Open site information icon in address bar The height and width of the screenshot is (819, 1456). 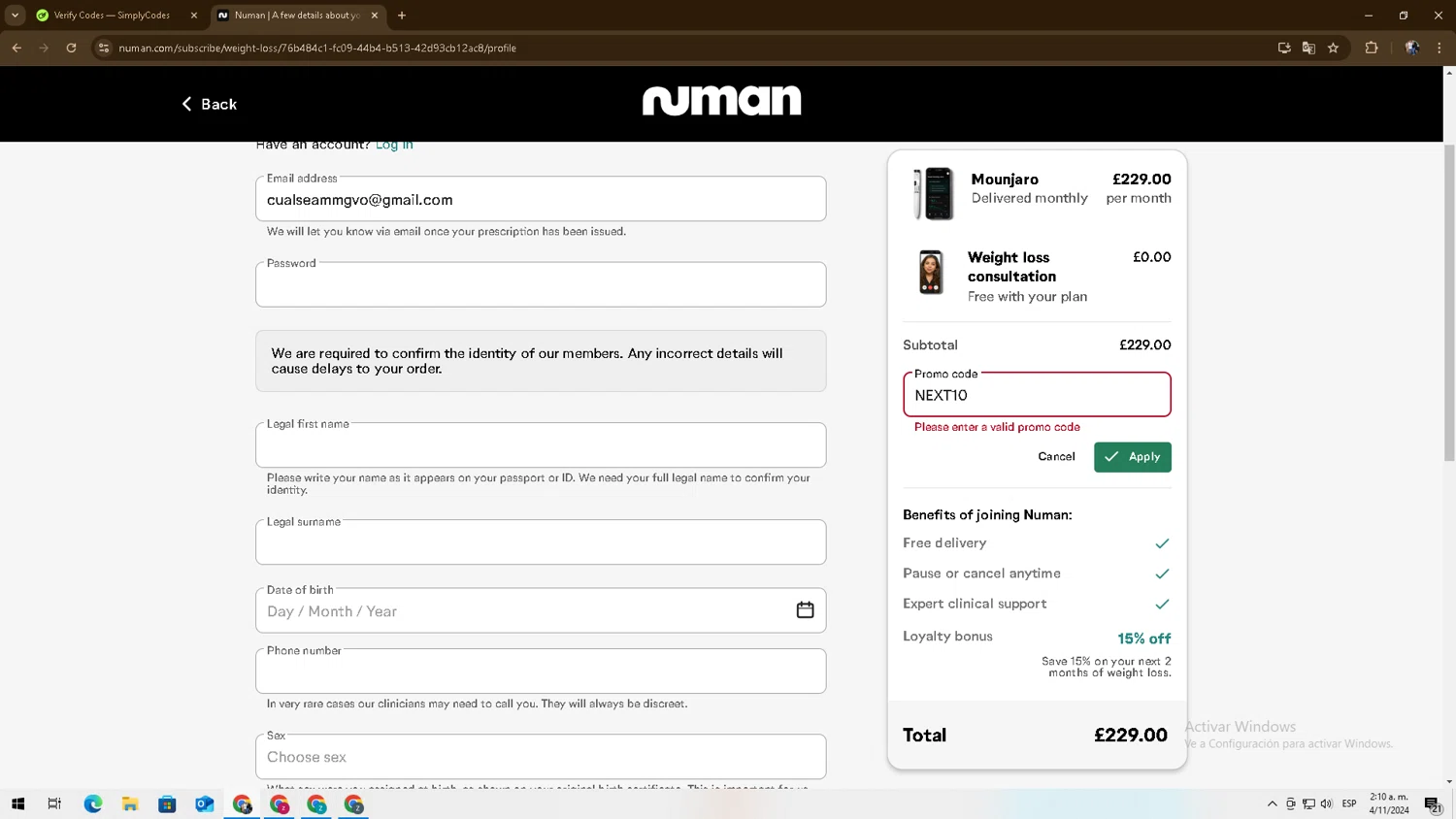click(104, 48)
